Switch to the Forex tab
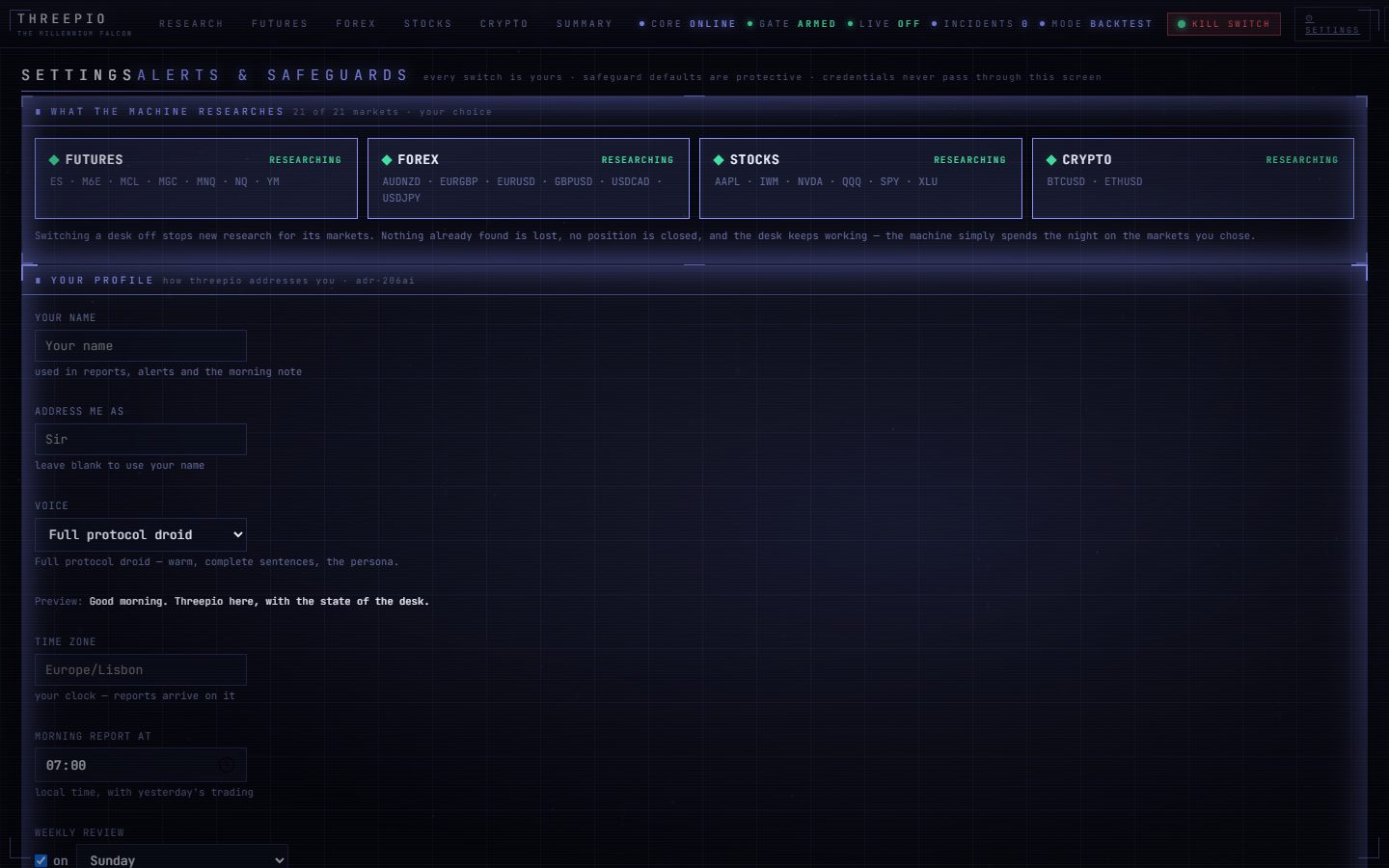This screenshot has width=1389, height=868. tap(356, 23)
